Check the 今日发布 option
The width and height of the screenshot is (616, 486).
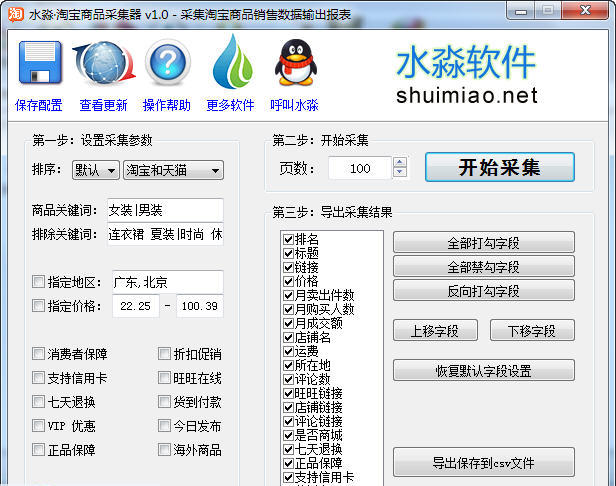click(x=164, y=425)
